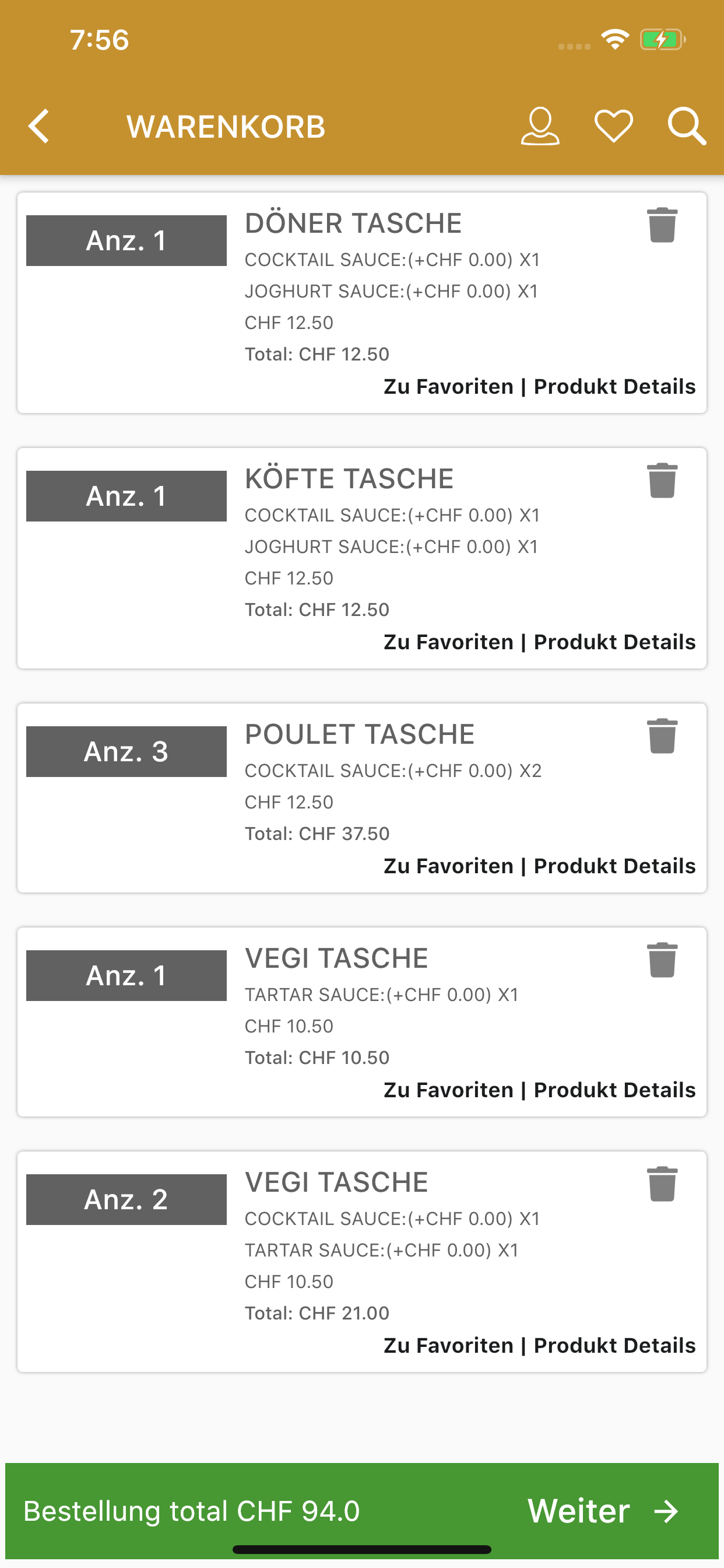Open the user profile icon
724x1568 pixels.
(540, 127)
